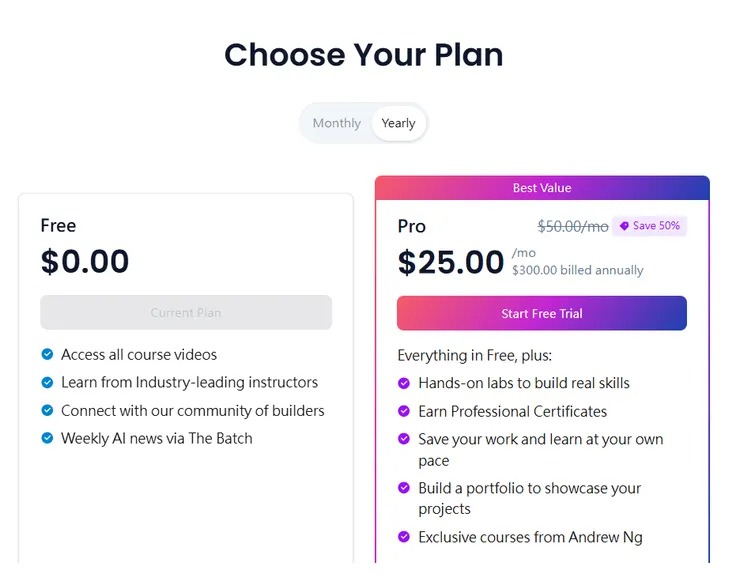Viewport: 740px width, 574px height.
Task: Click the struck-through $50.00/mo price
Action: point(572,226)
